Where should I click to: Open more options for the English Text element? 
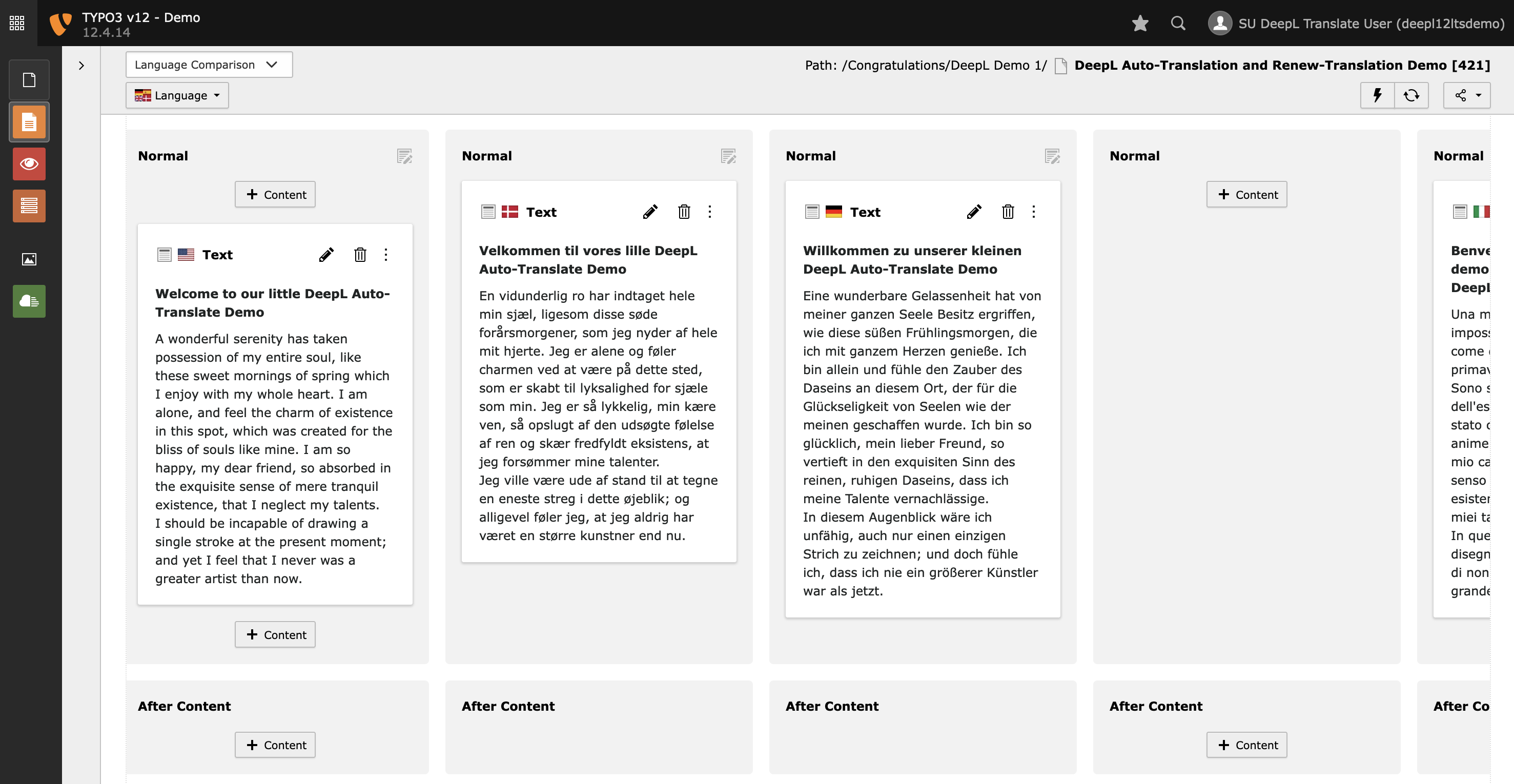click(386, 255)
